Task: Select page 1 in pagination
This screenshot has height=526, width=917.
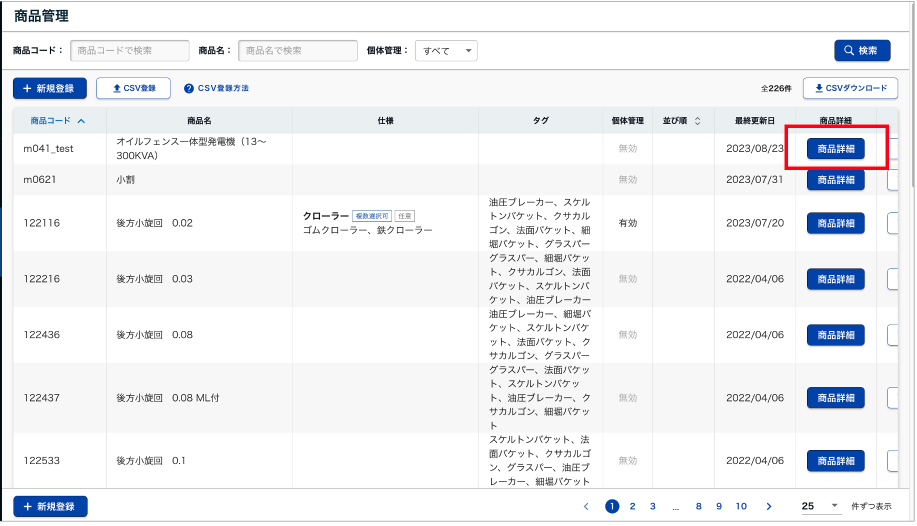Action: 612,506
